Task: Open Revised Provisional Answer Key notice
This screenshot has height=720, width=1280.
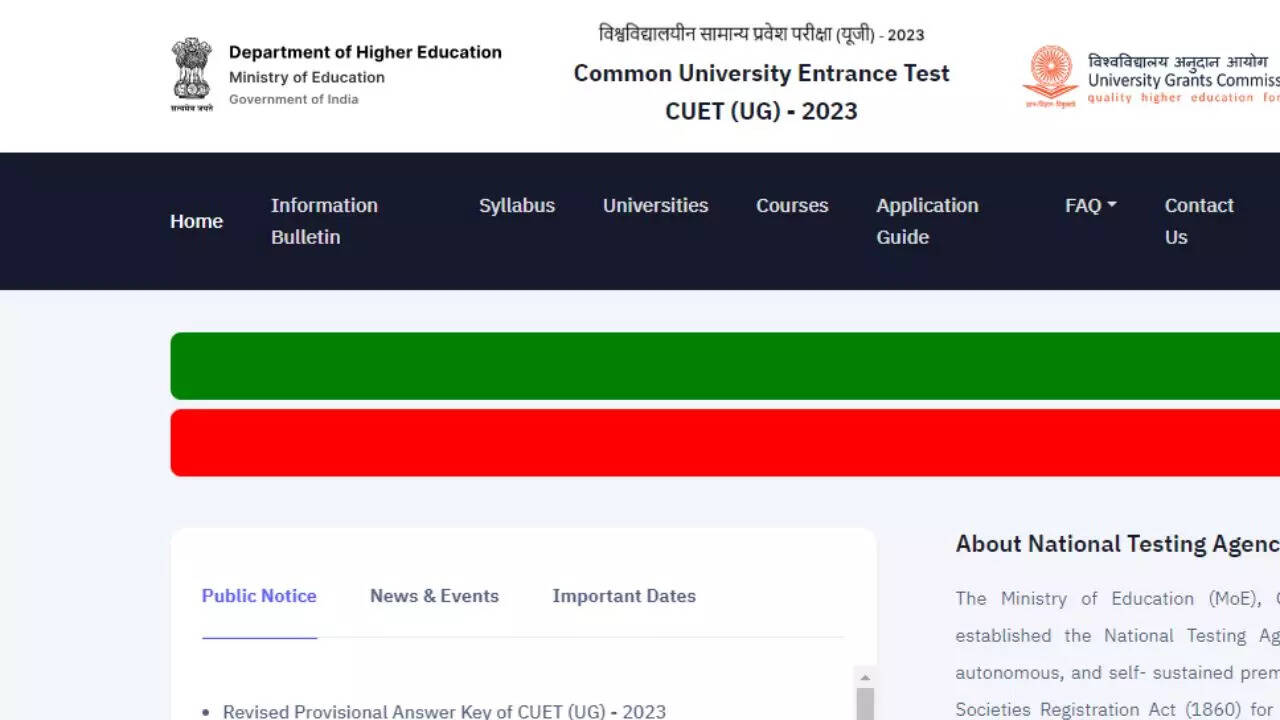Action: [x=444, y=711]
